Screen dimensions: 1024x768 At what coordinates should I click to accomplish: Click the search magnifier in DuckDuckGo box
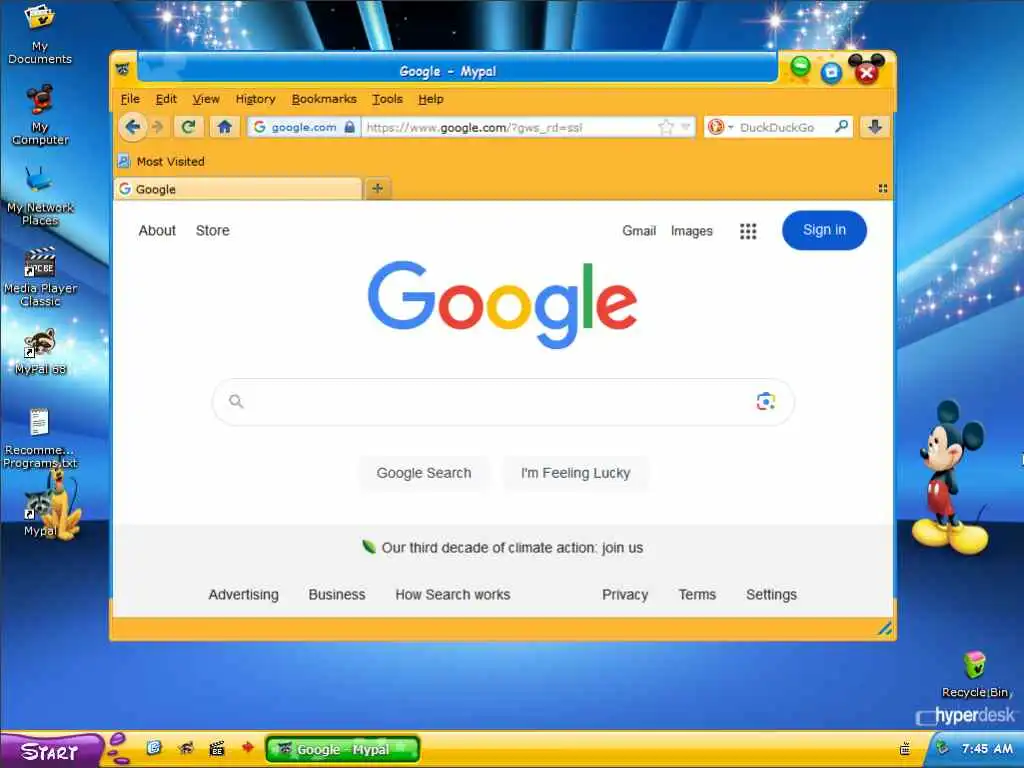coord(842,127)
